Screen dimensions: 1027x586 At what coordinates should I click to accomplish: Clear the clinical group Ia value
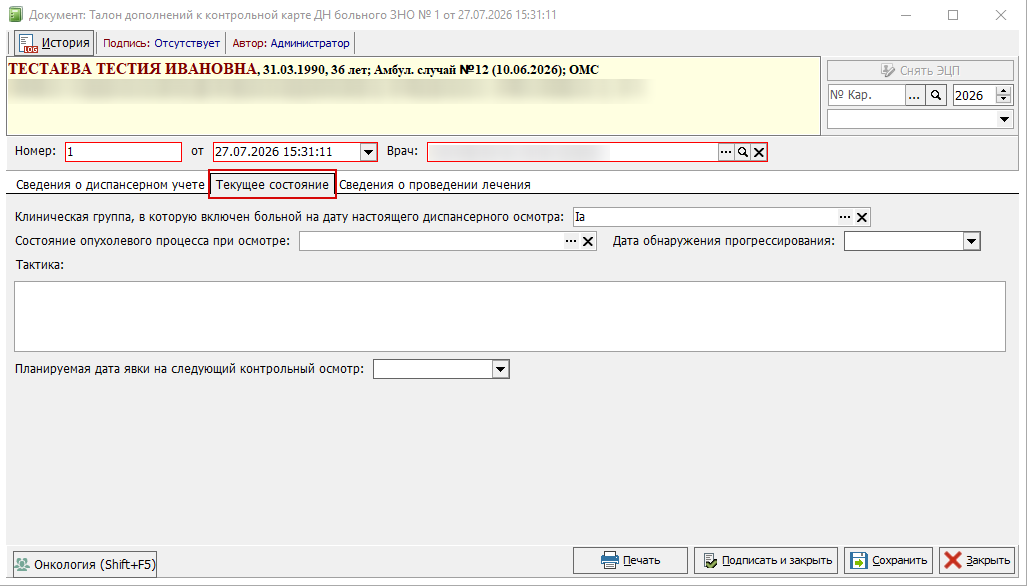tap(862, 217)
